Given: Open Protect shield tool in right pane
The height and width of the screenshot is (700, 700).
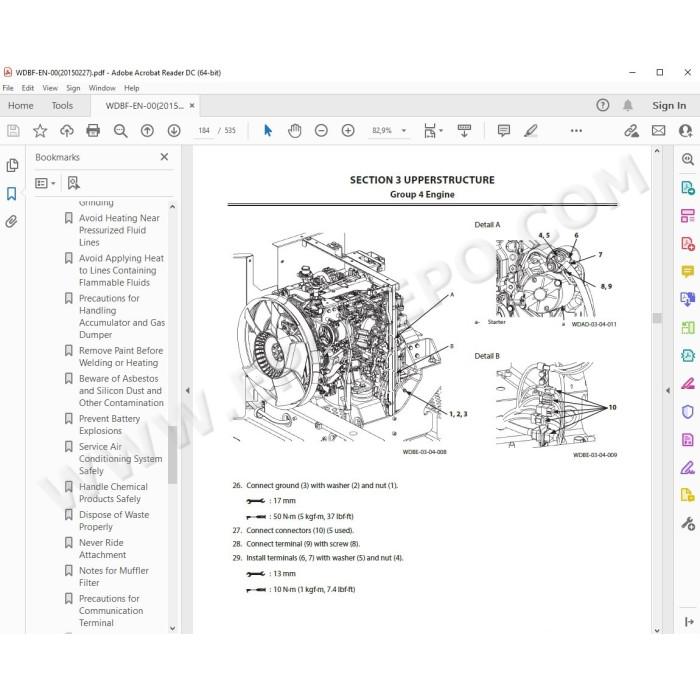Looking at the screenshot, I should [688, 412].
